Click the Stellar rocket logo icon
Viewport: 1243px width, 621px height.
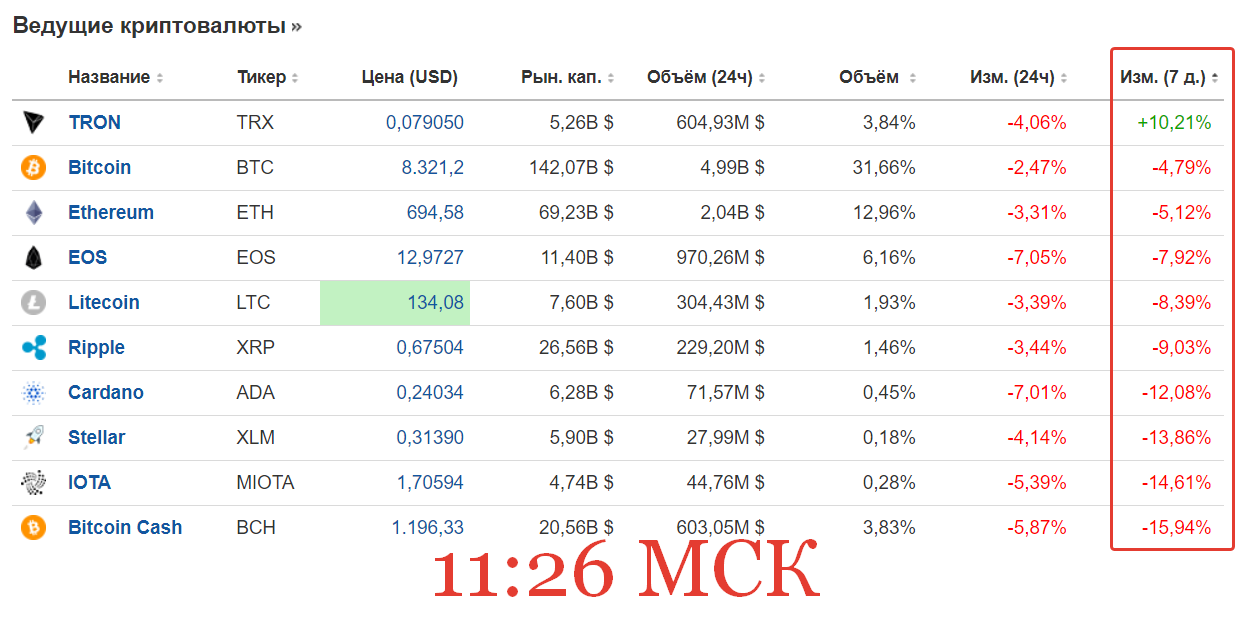34,438
